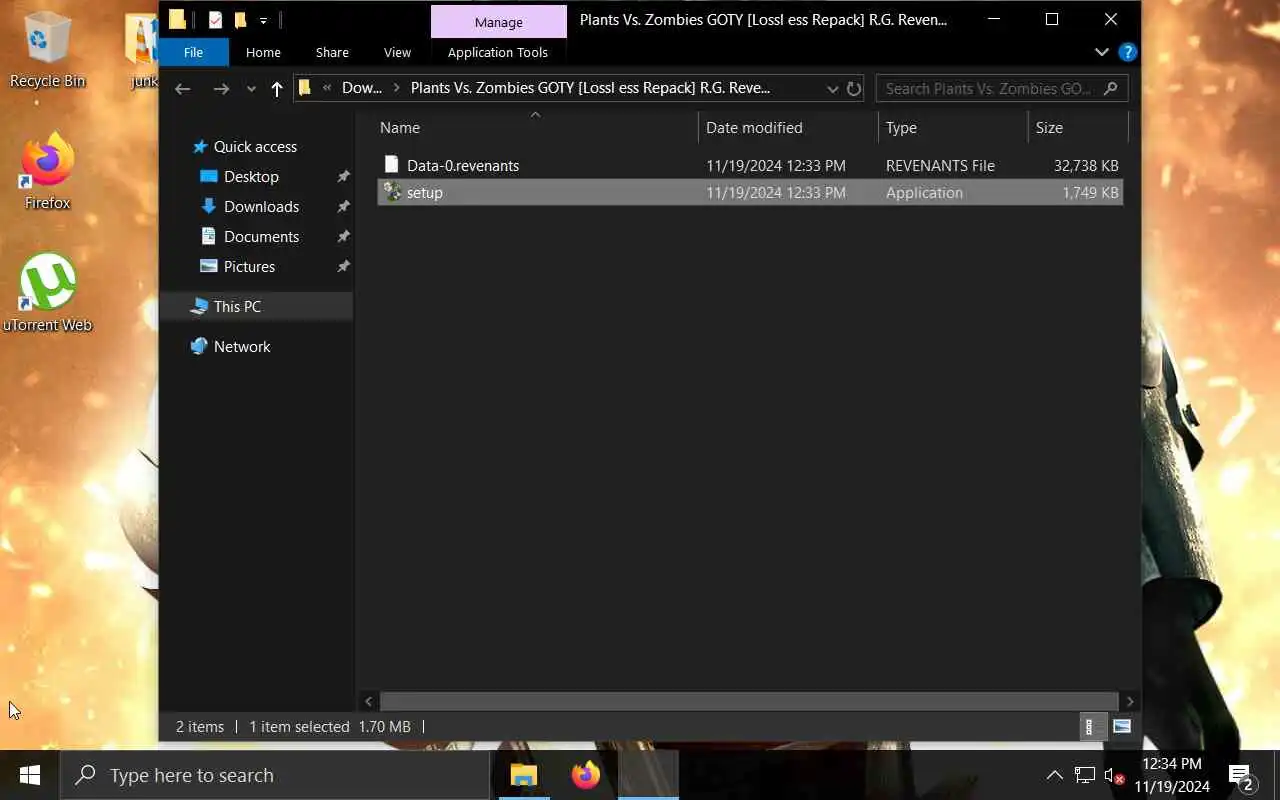1280x800 pixels.
Task: Switch to the Share ribbon tab
Action: click(x=332, y=52)
